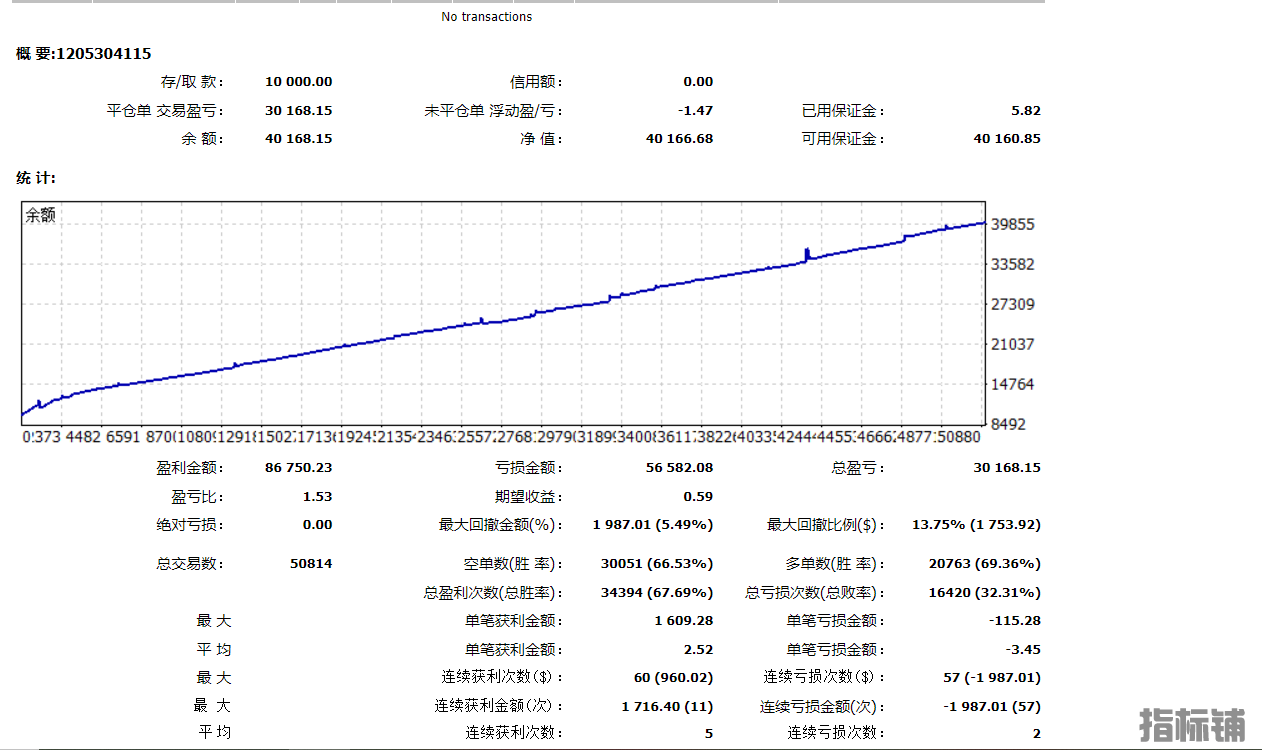Select gross profit value 86 750.23
The image size is (1262, 750).
tap(299, 467)
